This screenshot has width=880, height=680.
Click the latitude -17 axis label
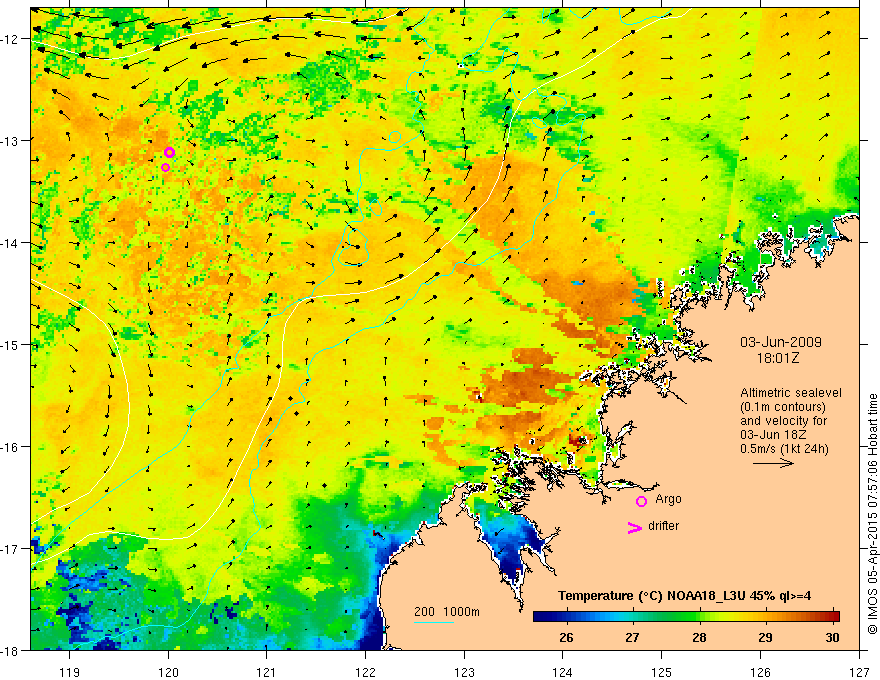(11, 548)
